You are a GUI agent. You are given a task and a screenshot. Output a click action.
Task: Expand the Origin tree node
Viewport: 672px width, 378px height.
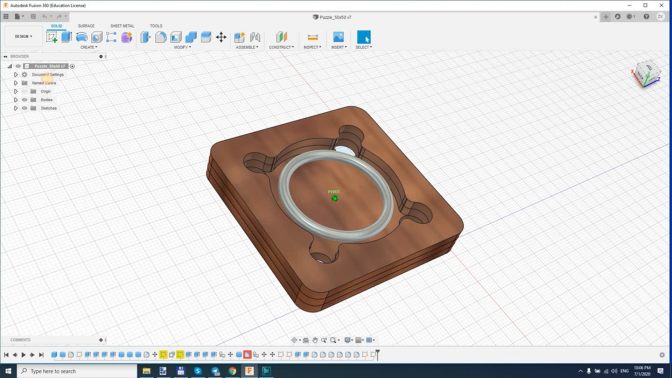coord(15,91)
